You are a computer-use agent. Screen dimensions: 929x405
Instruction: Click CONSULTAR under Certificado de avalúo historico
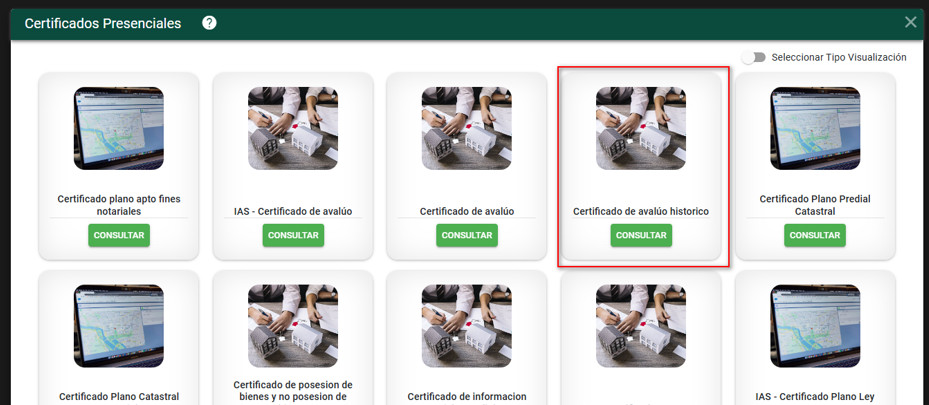[x=641, y=235]
